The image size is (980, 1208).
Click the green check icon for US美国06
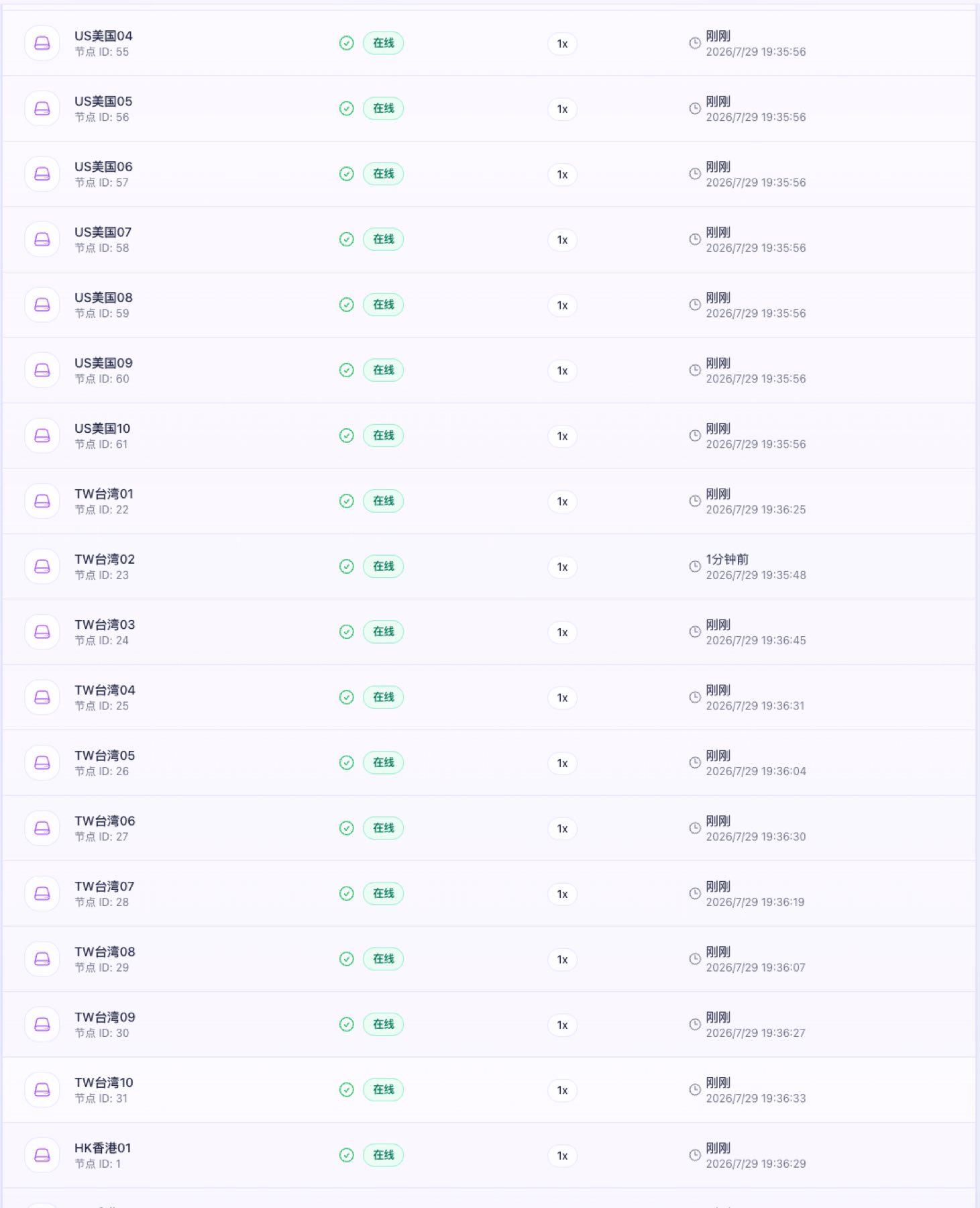point(346,174)
